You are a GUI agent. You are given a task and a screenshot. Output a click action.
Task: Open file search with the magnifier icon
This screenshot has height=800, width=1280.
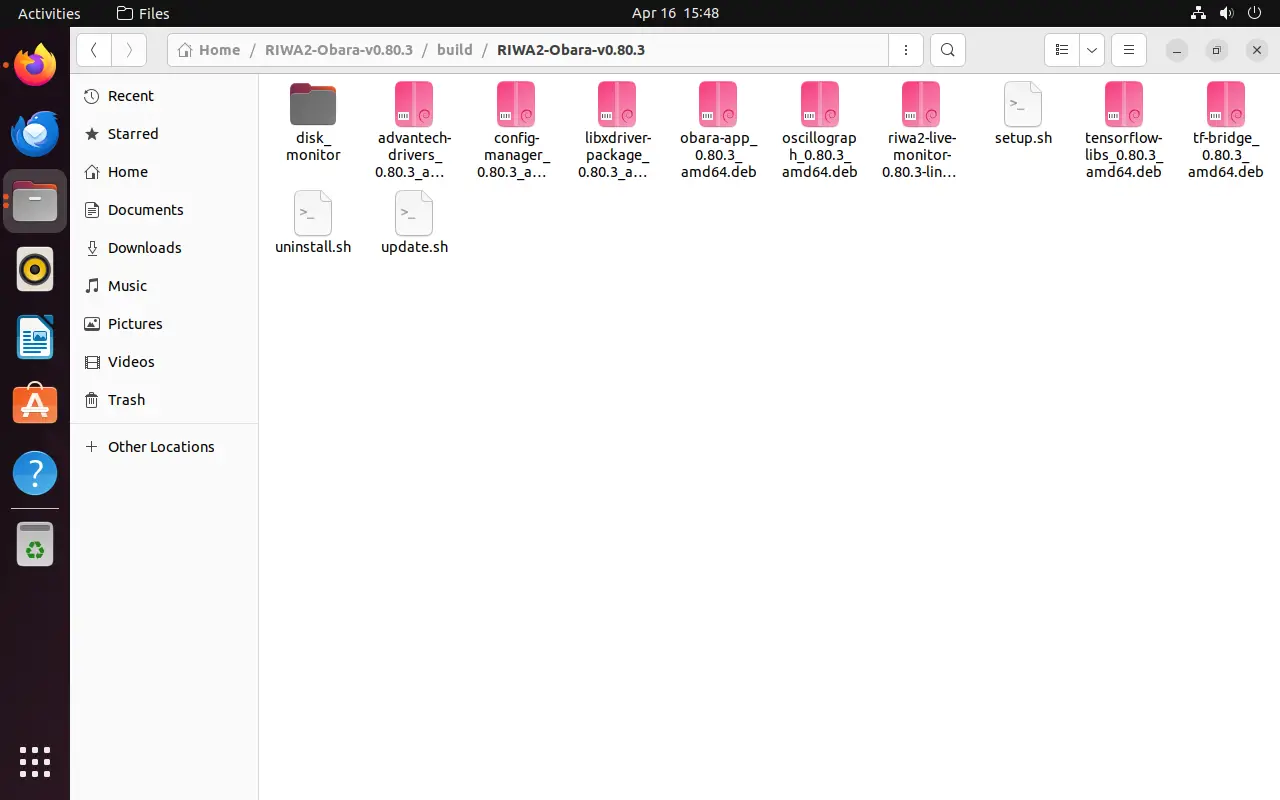pyautogui.click(x=947, y=50)
